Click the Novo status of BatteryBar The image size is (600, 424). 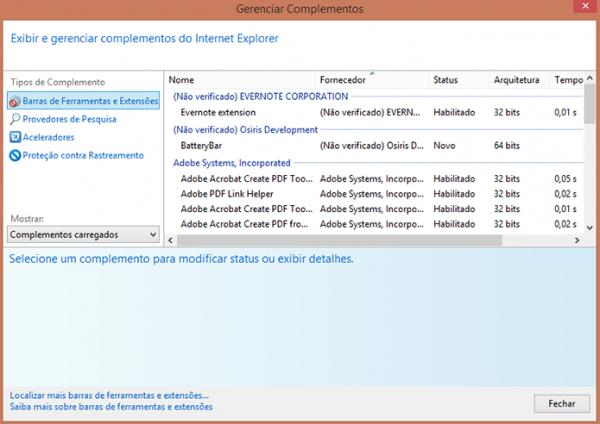tap(444, 146)
